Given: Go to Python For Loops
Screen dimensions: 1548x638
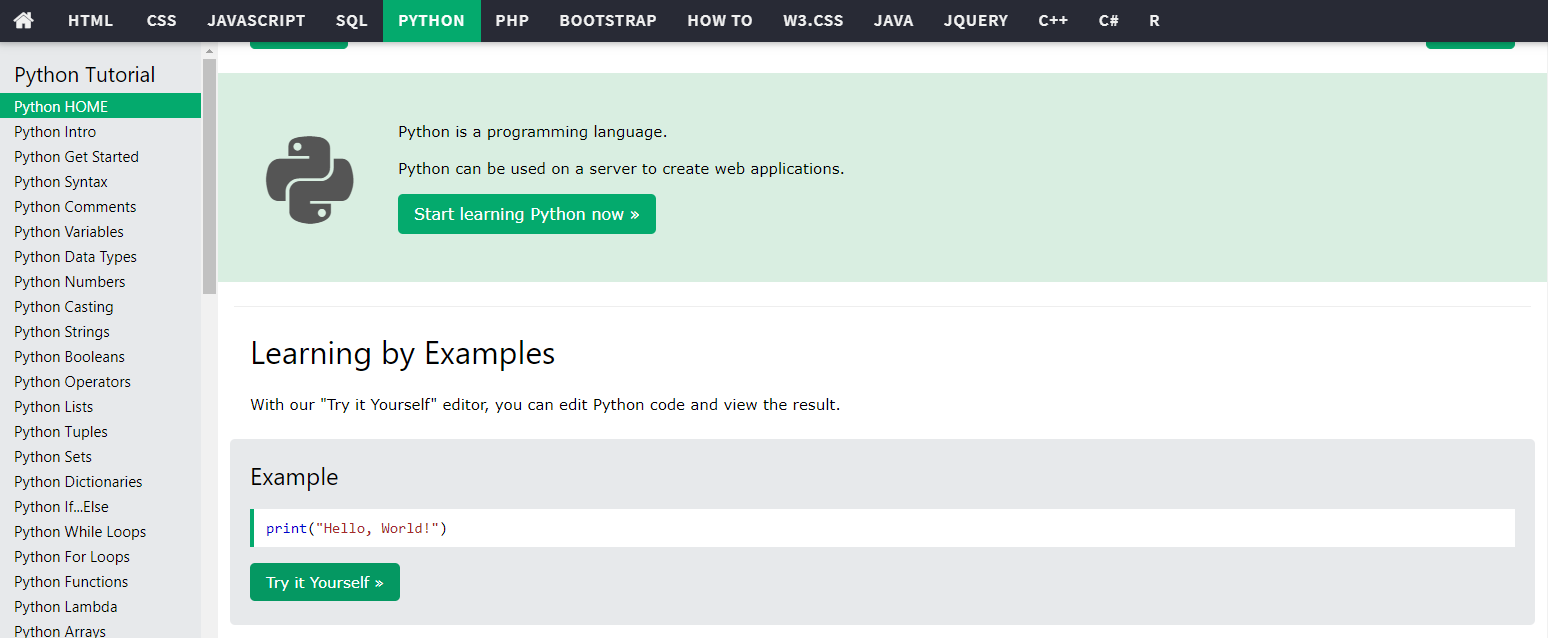Looking at the screenshot, I should point(100,556).
